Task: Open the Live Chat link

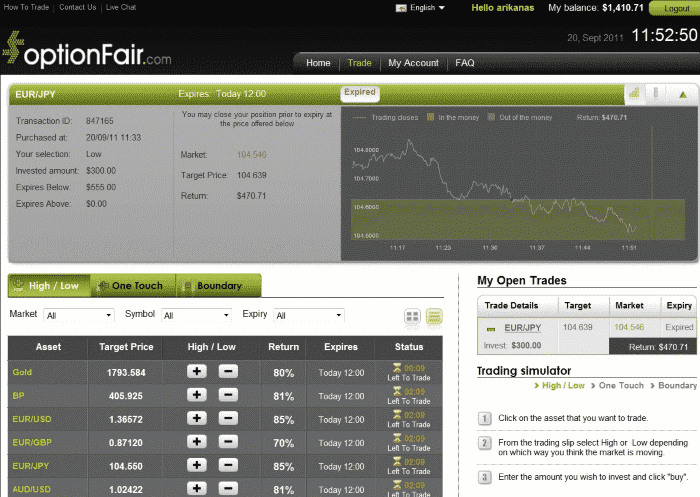Action: click(121, 8)
